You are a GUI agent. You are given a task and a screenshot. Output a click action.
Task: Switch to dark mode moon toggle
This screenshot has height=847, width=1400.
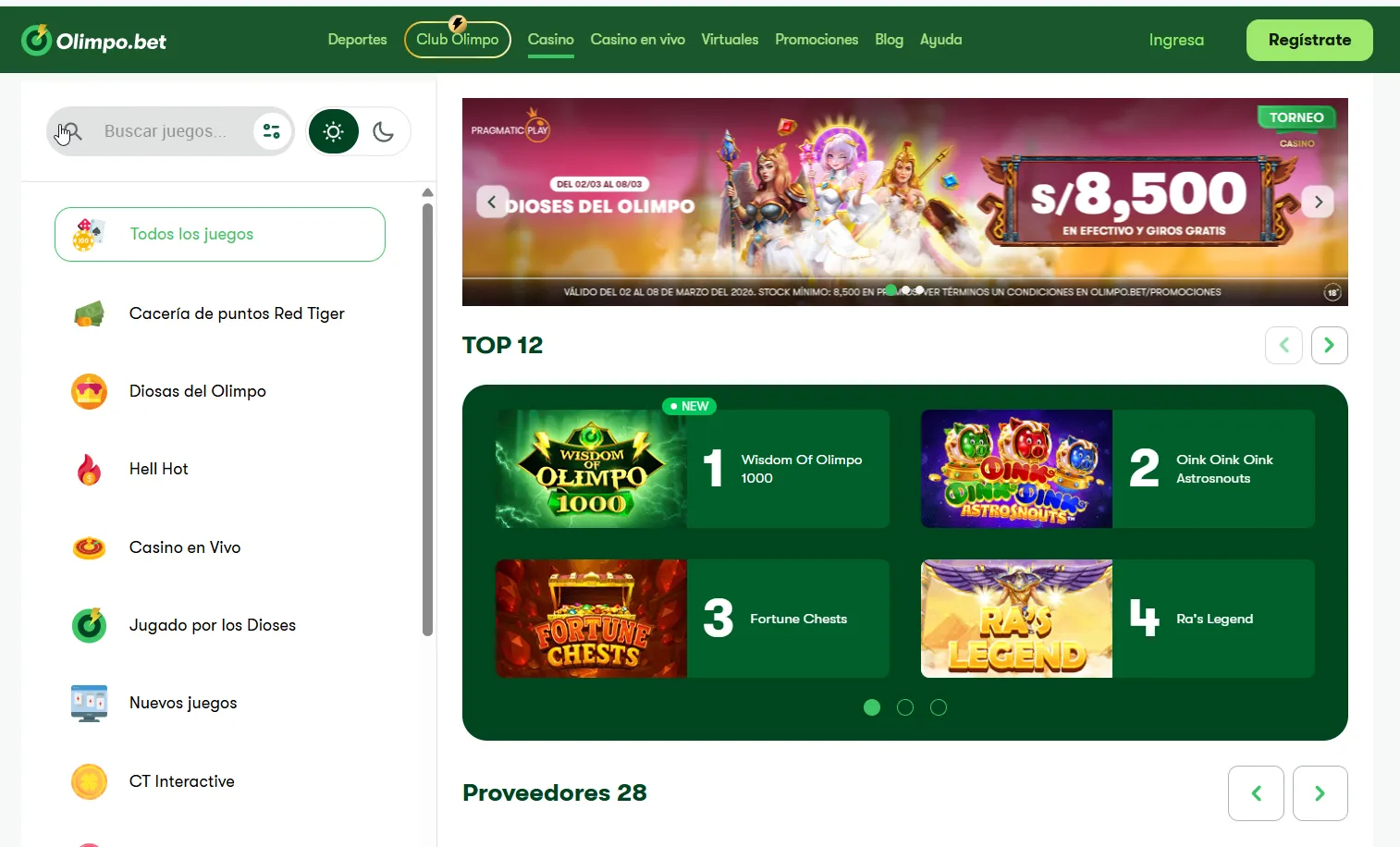tap(384, 131)
